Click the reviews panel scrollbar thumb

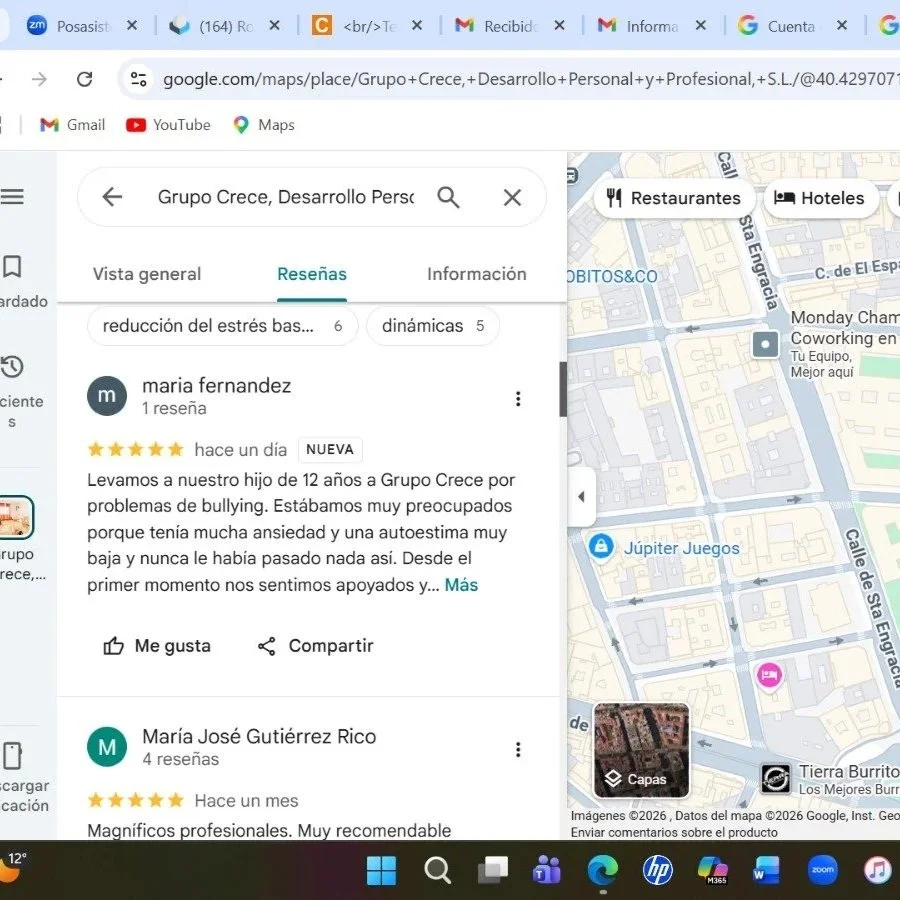point(563,389)
